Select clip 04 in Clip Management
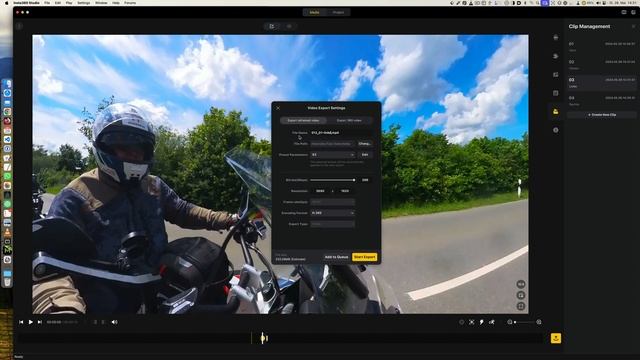This screenshot has width=640, height=360. pyautogui.click(x=602, y=100)
